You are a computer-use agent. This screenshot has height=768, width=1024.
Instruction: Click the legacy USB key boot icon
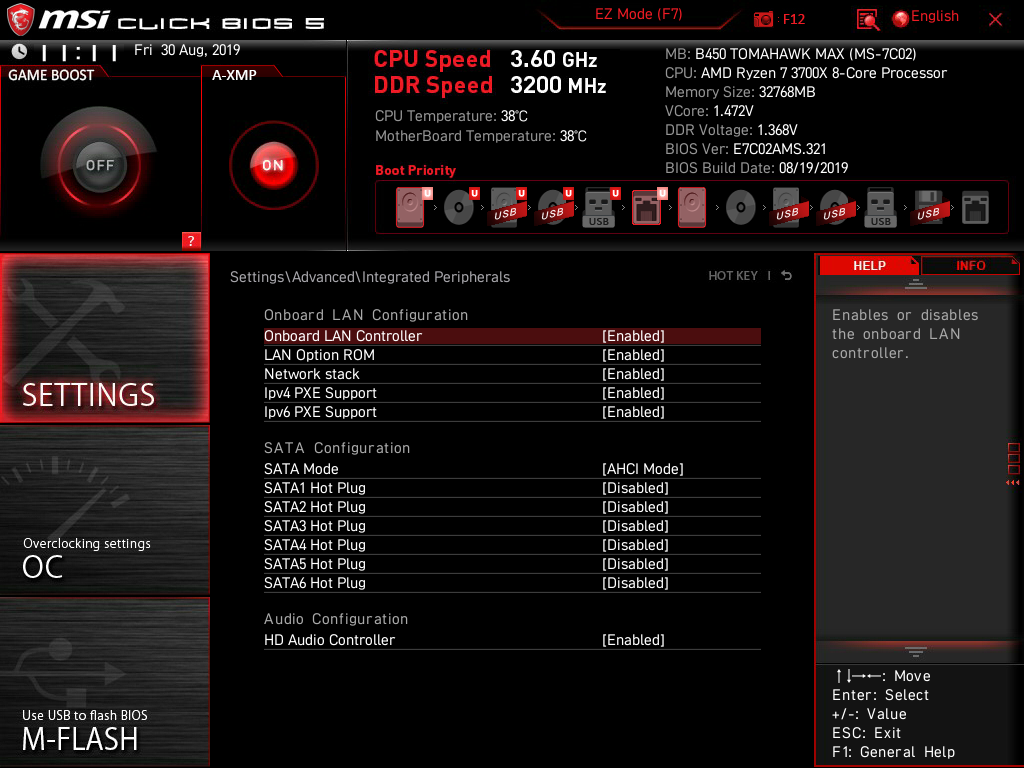click(880, 208)
